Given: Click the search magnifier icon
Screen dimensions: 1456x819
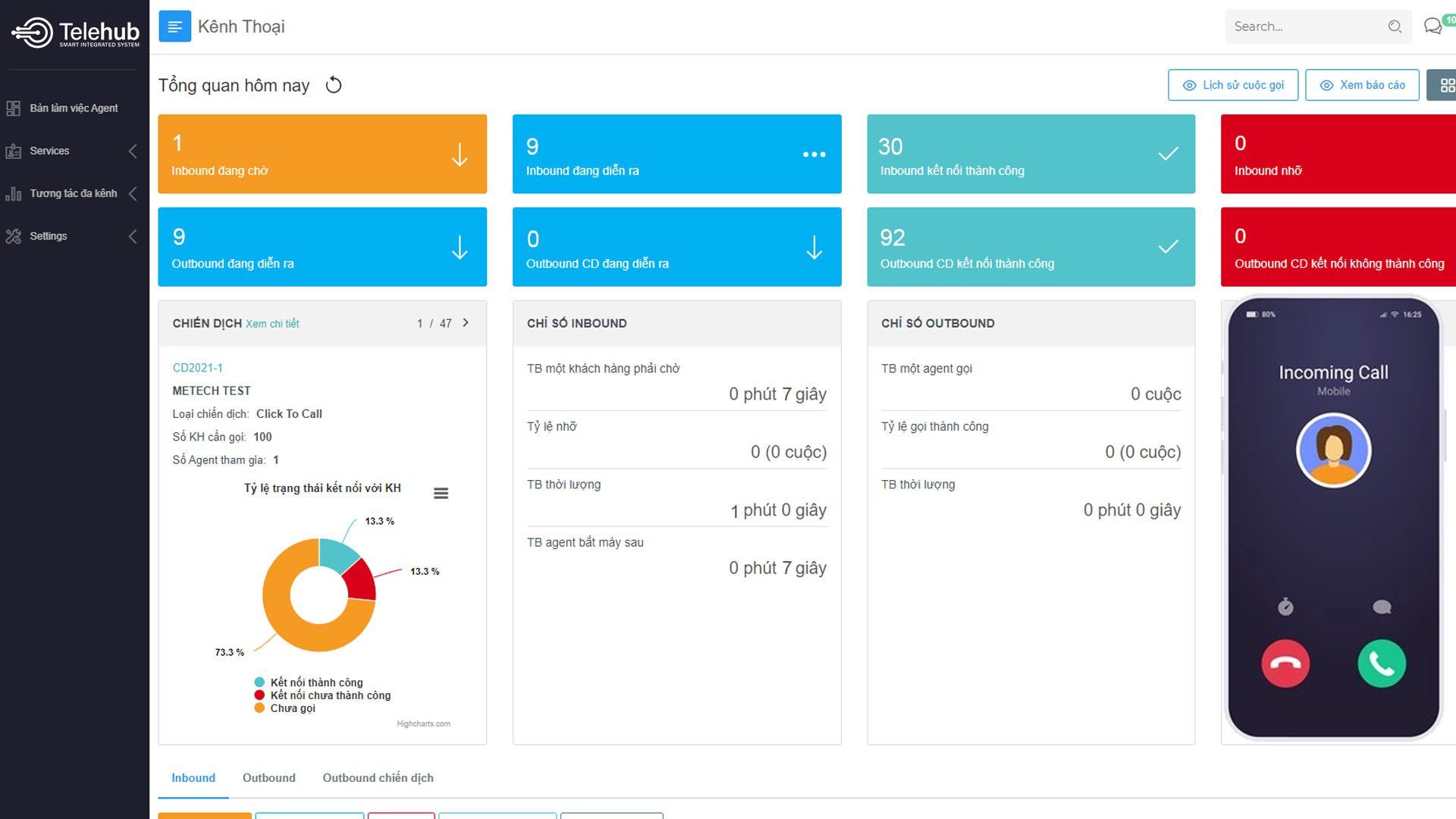Looking at the screenshot, I should click(x=1395, y=27).
